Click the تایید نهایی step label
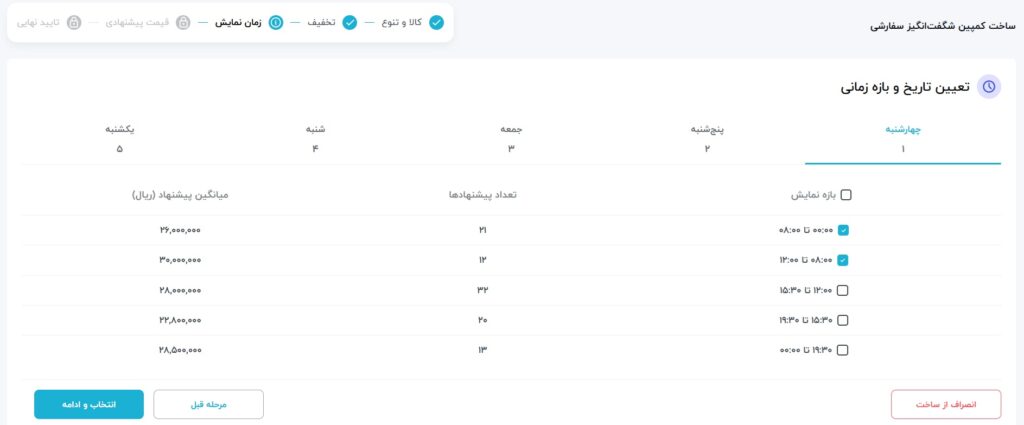This screenshot has height=425, width=1024. [x=39, y=23]
